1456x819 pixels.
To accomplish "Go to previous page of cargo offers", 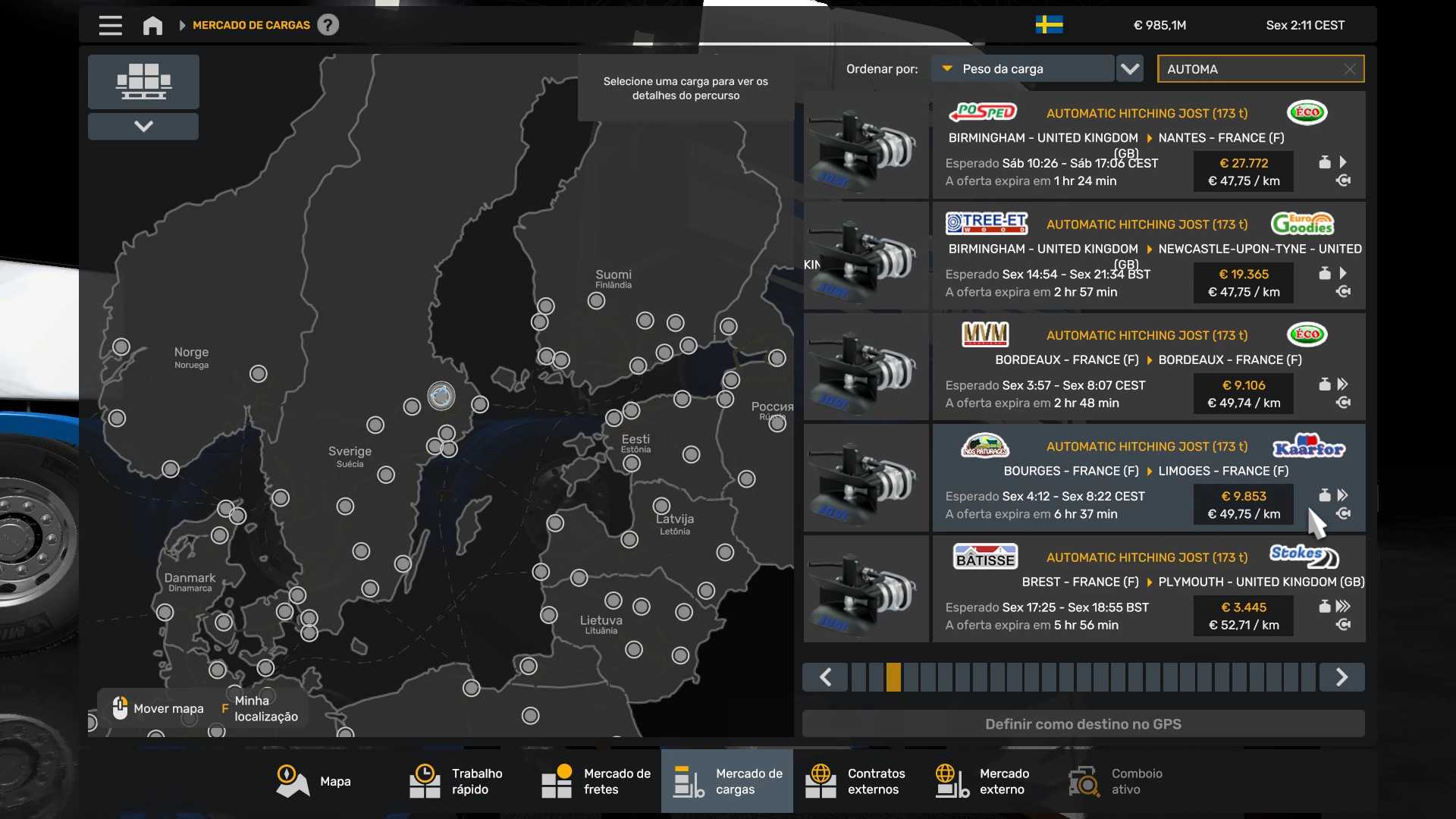I will click(x=825, y=677).
